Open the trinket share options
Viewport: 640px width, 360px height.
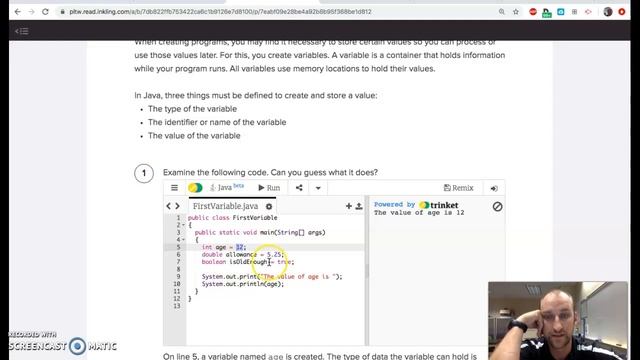point(299,188)
